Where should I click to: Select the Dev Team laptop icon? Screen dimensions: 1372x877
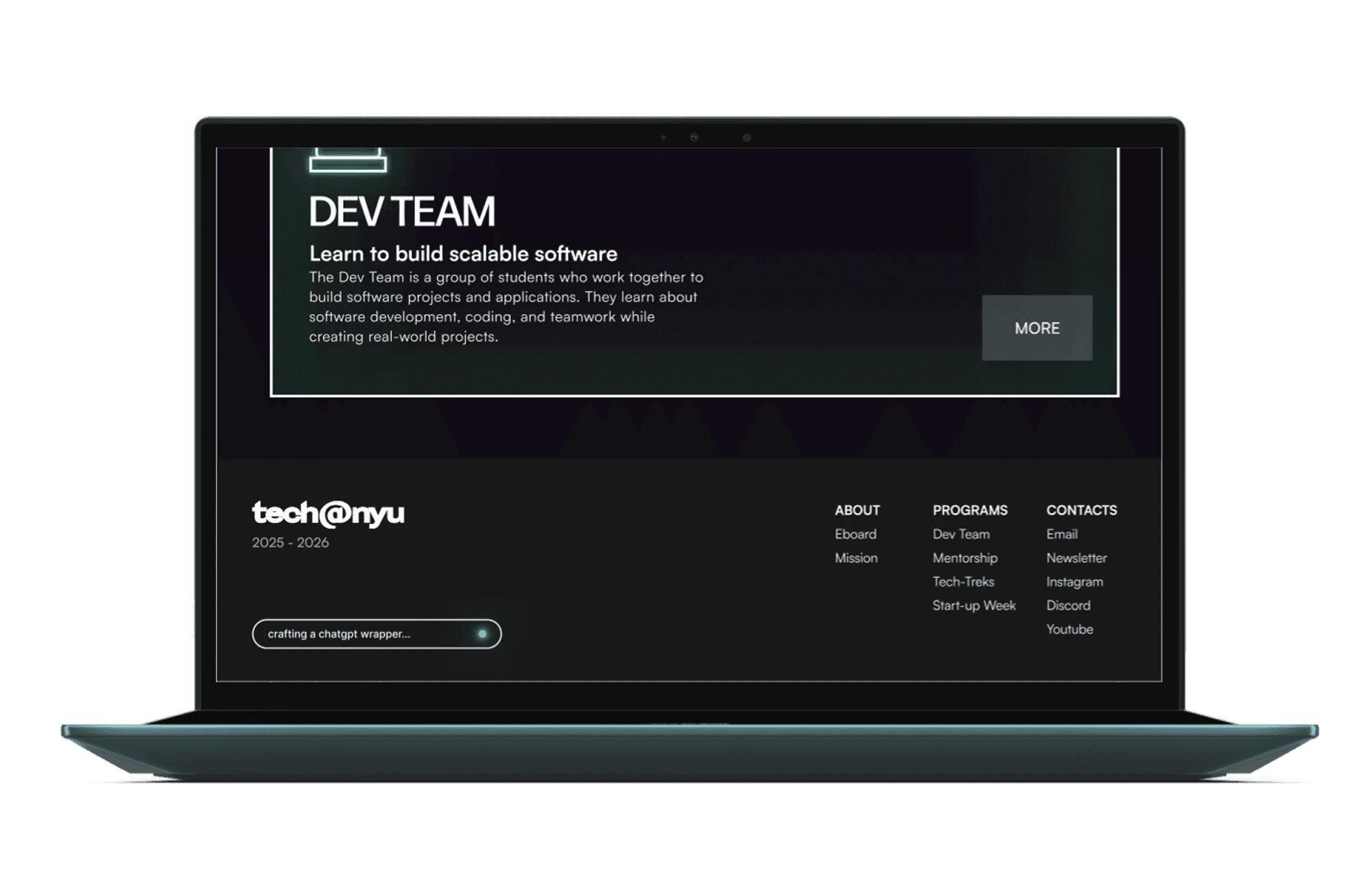click(x=348, y=160)
